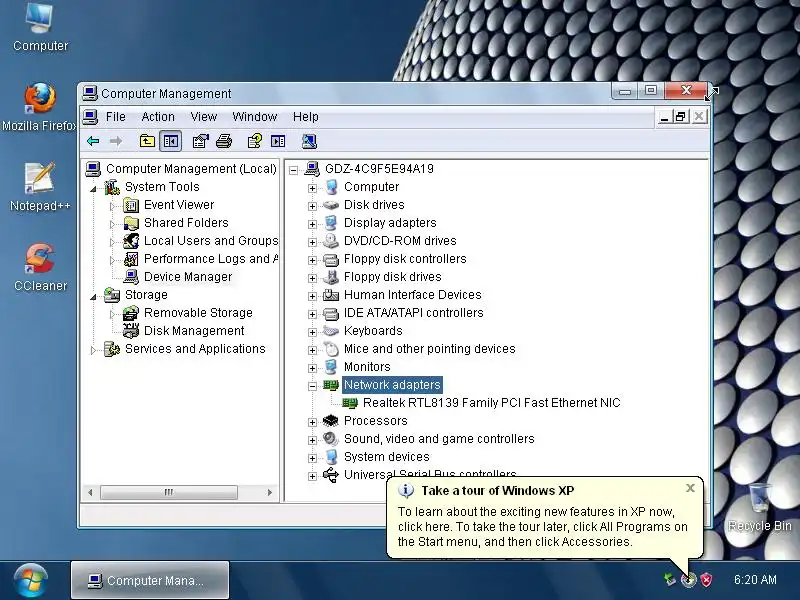This screenshot has height=600, width=800.
Task: Click the greyed Forward arrow toolbar icon
Action: coord(116,141)
